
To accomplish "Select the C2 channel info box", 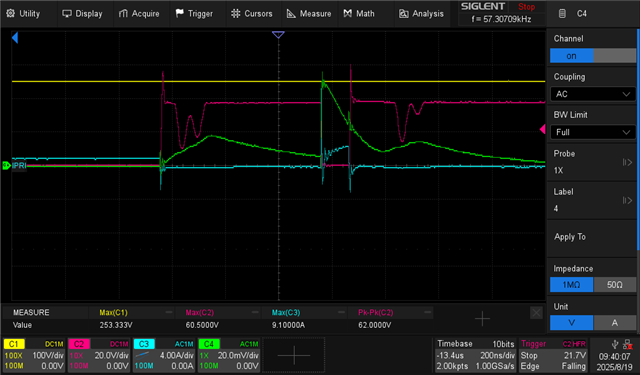I will (x=99, y=355).
